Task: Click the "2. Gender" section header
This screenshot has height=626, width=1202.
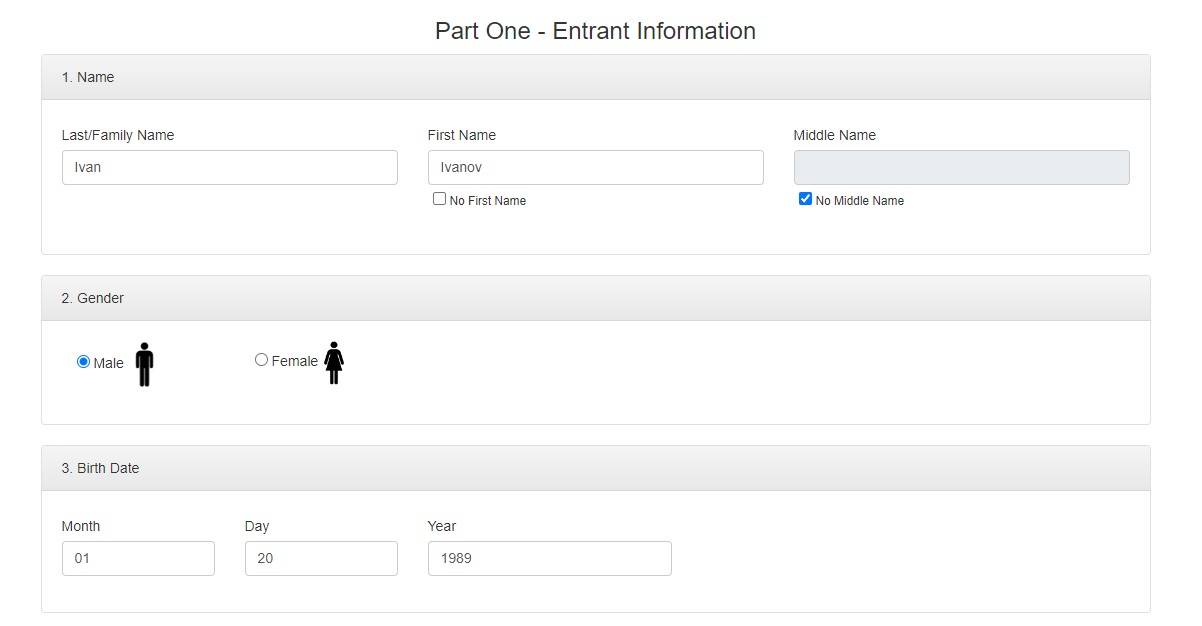Action: pyautogui.click(x=93, y=298)
